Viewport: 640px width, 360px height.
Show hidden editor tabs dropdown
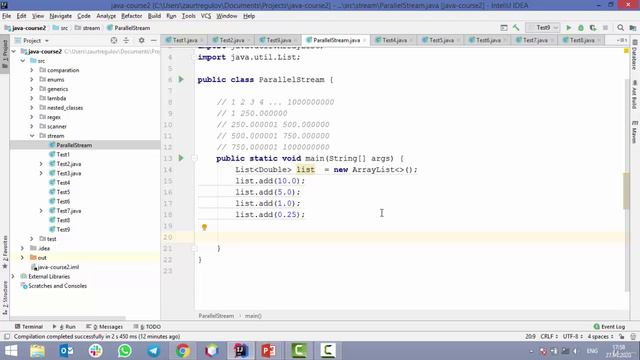pos(622,40)
